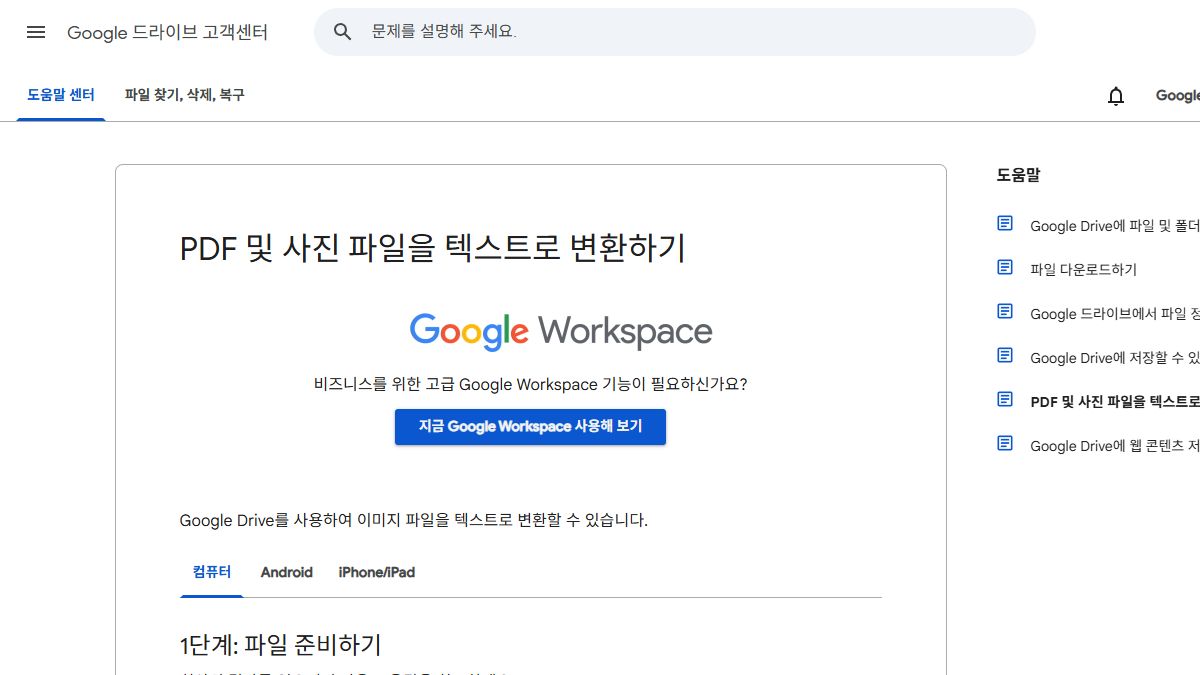Click article icon beside Google Drive에 저장할 수
Screen dimensions: 1200x675
tap(1005, 356)
